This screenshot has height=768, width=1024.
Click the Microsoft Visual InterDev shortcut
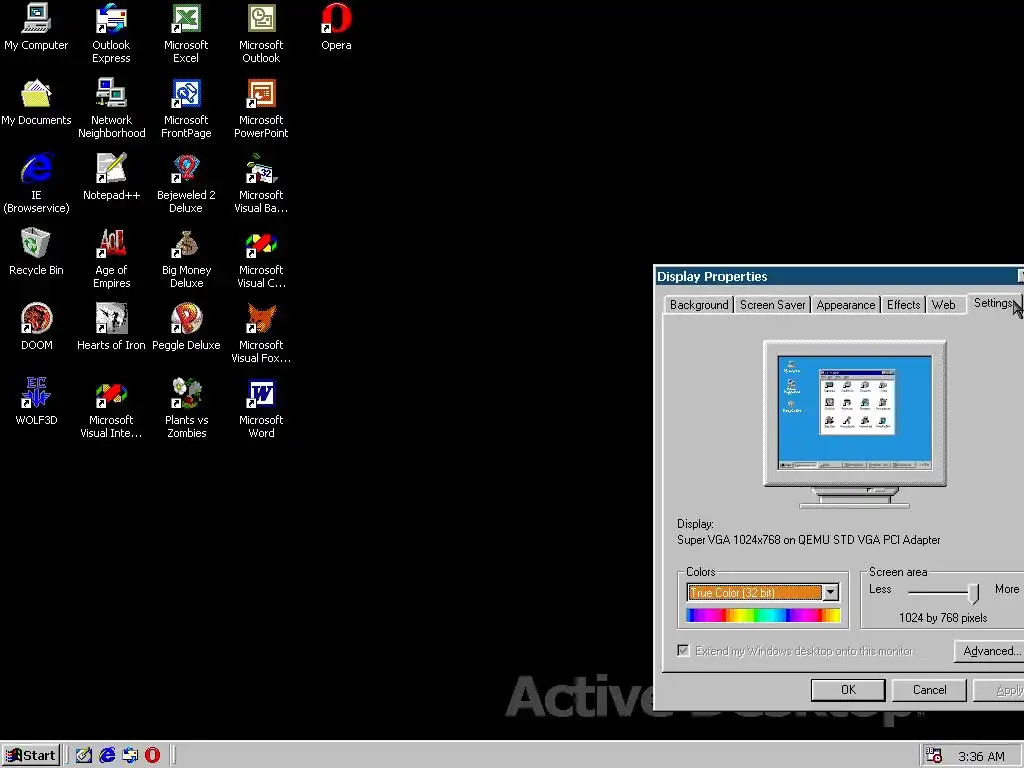coord(111,409)
